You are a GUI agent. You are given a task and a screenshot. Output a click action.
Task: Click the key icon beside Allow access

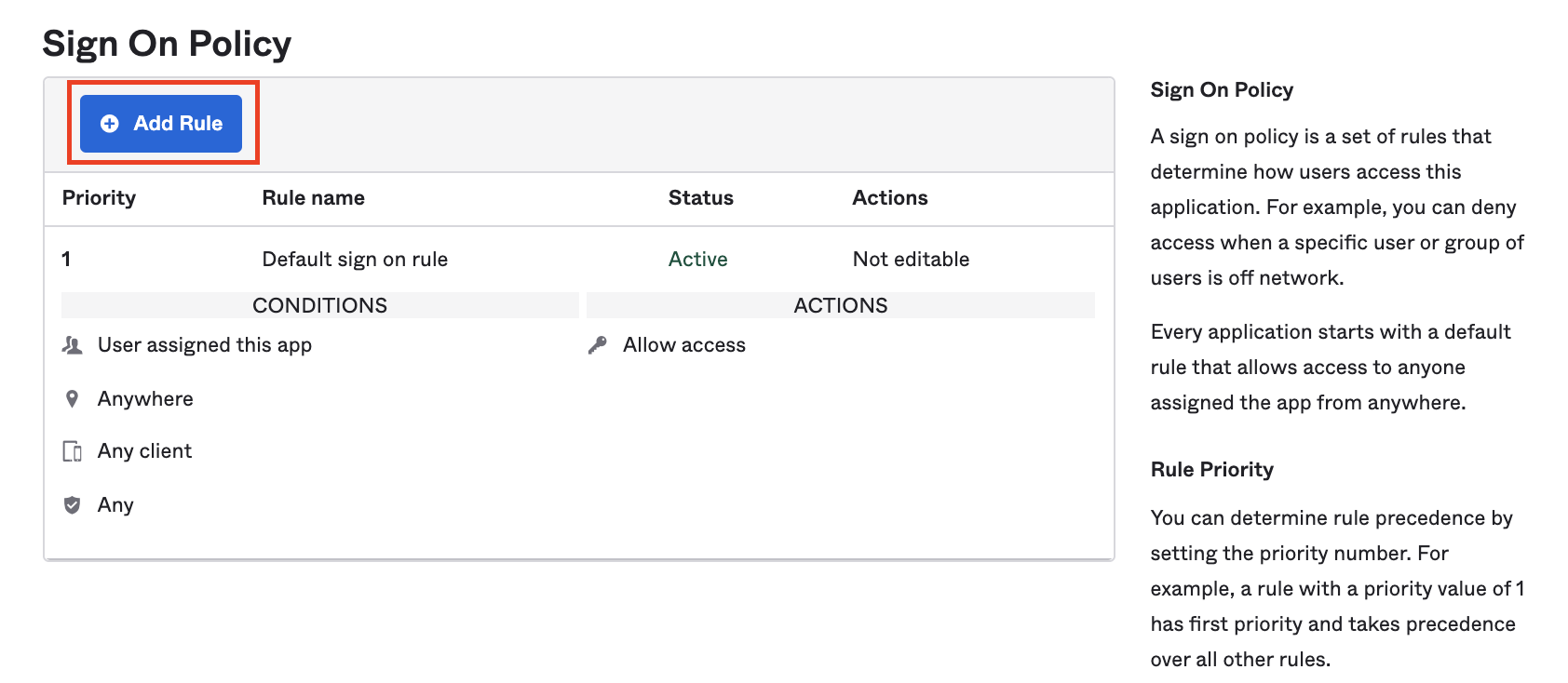click(x=598, y=345)
